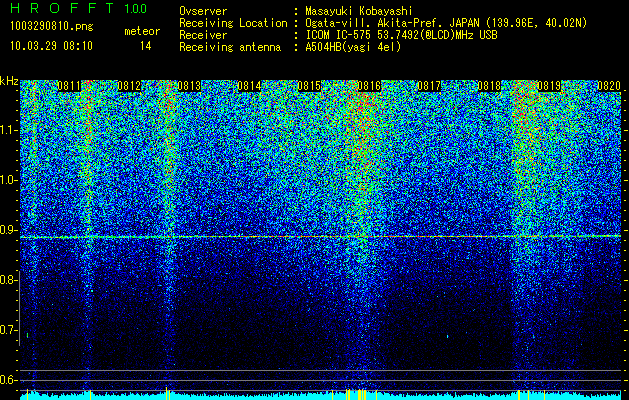Click the 0817 time marker
The image size is (629, 400).
pos(429,86)
